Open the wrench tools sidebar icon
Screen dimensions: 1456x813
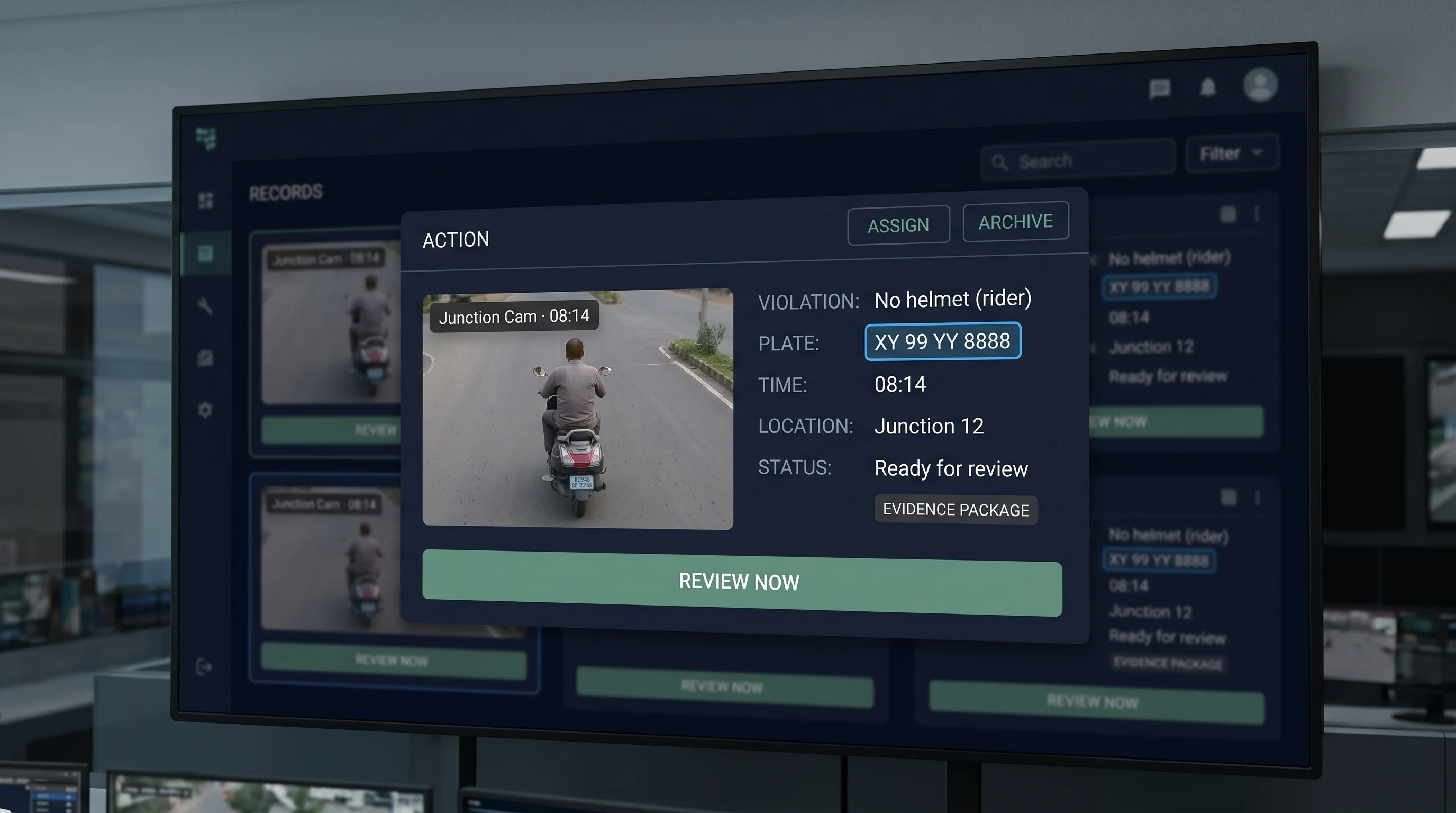(205, 305)
